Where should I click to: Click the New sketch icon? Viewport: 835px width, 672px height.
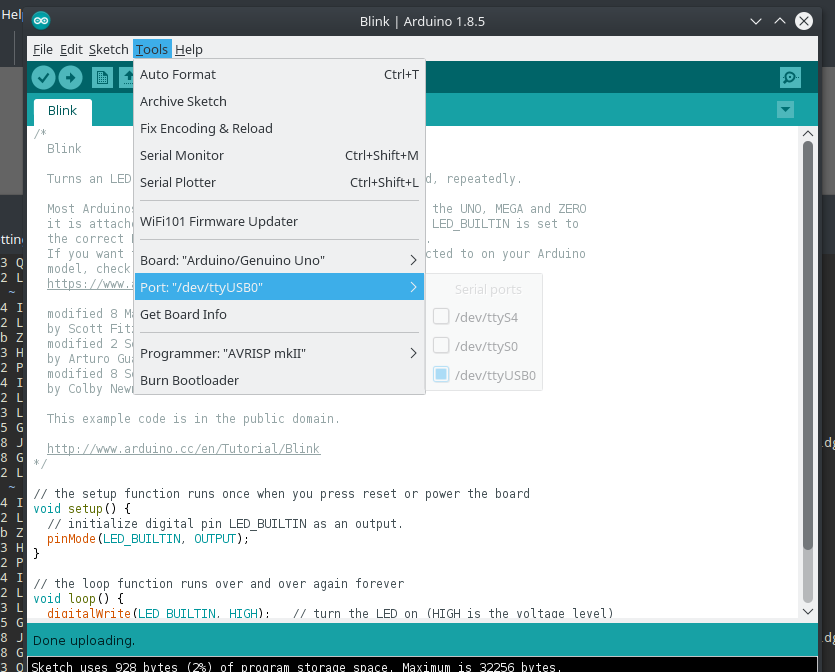coord(102,78)
